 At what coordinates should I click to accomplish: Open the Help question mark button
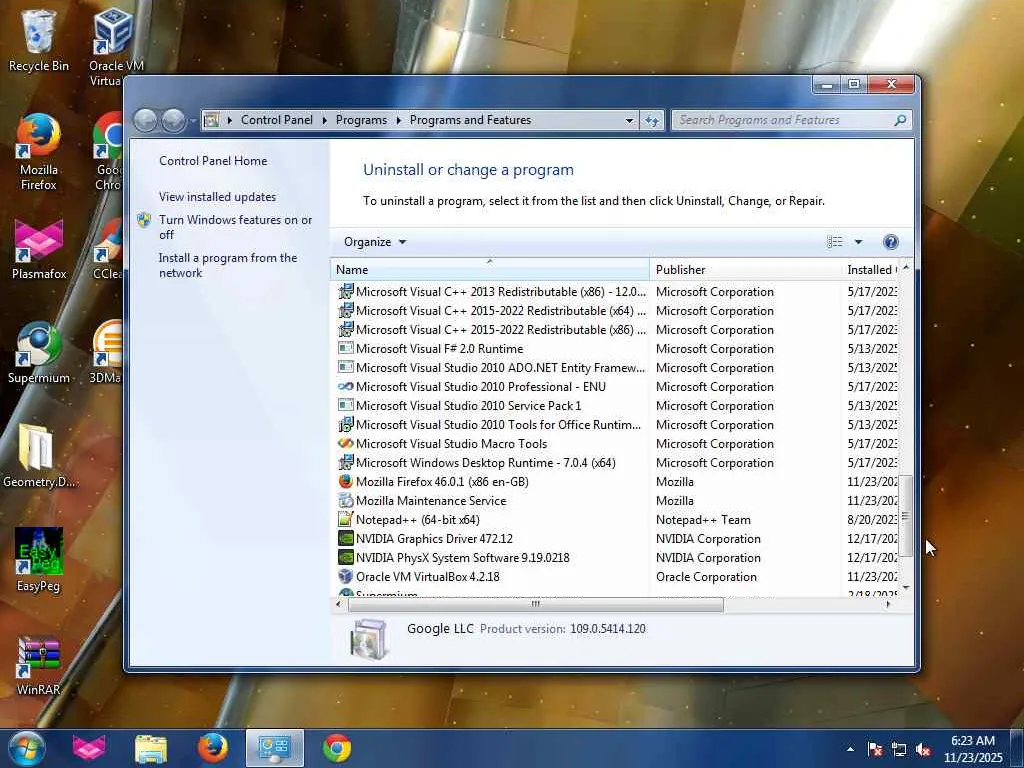click(891, 242)
